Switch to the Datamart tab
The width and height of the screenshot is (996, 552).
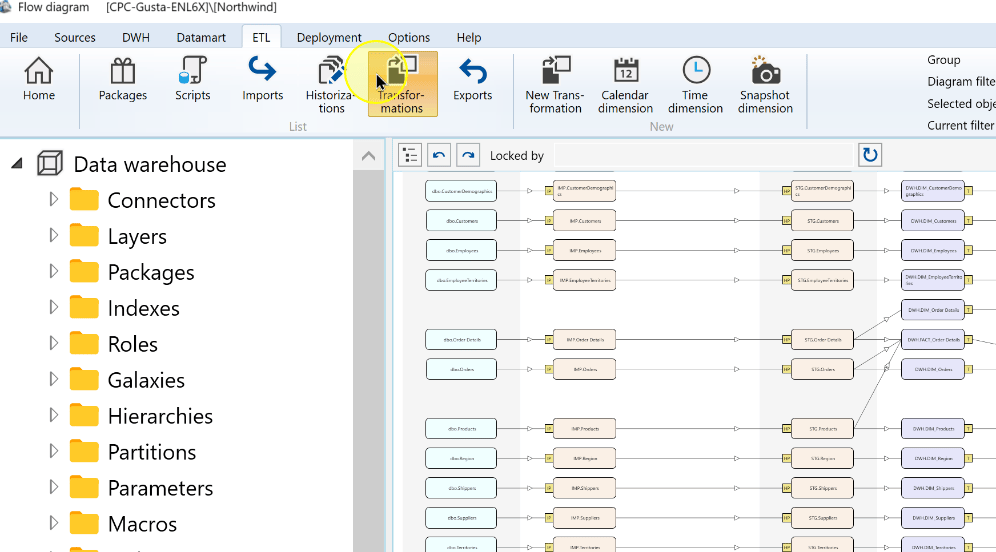tap(201, 37)
